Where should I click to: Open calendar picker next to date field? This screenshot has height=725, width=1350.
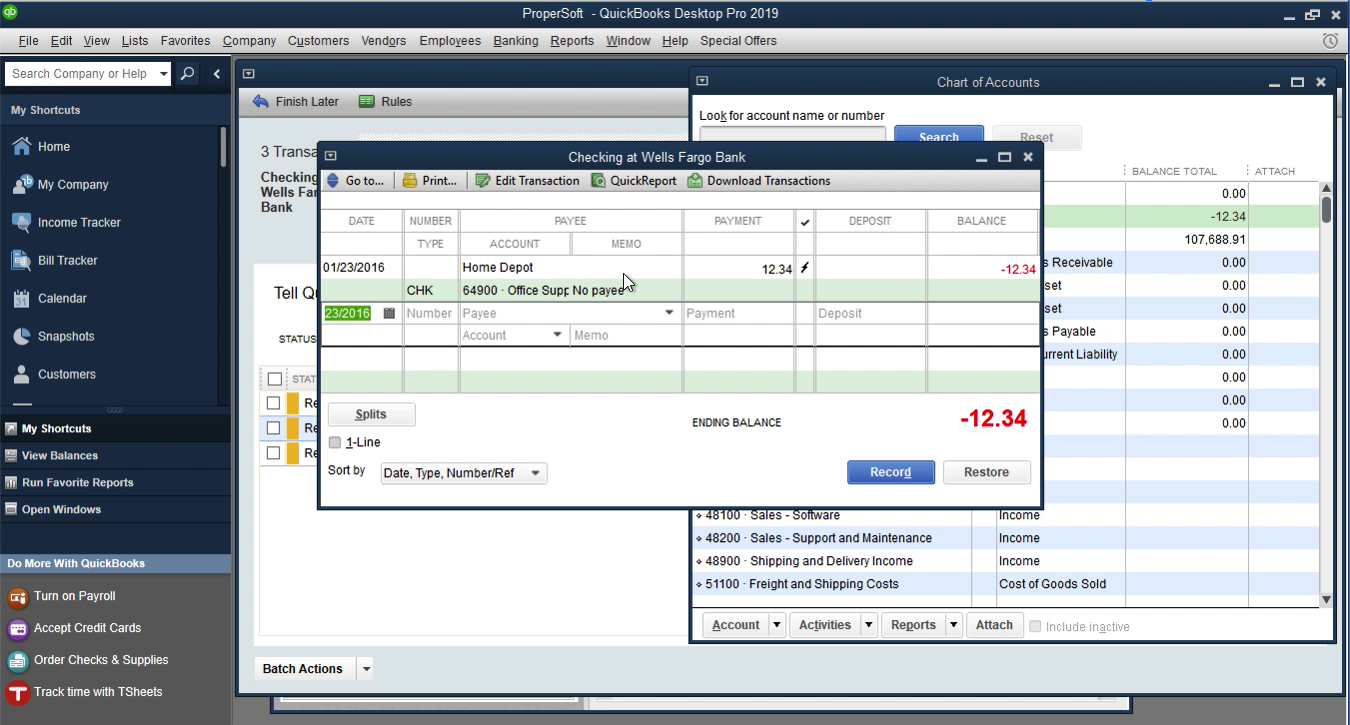[389, 313]
